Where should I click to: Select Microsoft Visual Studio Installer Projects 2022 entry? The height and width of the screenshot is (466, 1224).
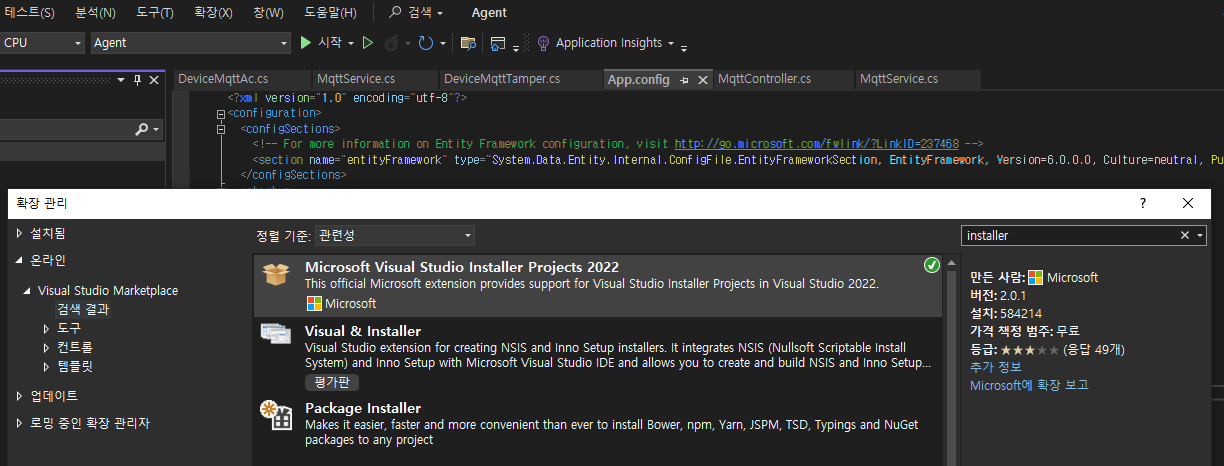pos(598,285)
